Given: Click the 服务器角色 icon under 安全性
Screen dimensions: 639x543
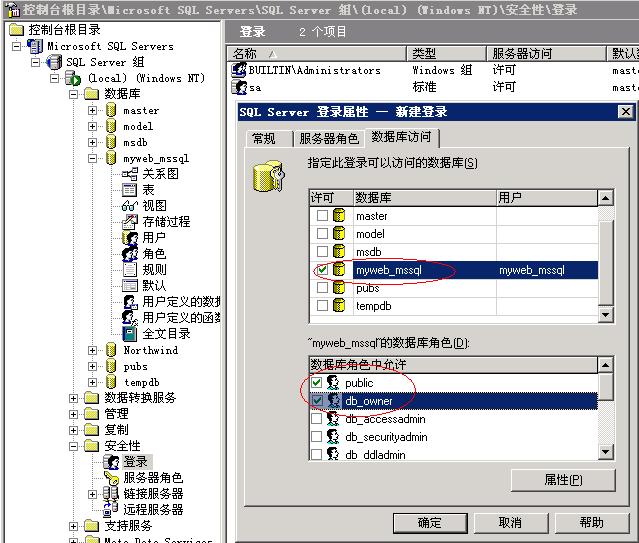Looking at the screenshot, I should point(112,477).
